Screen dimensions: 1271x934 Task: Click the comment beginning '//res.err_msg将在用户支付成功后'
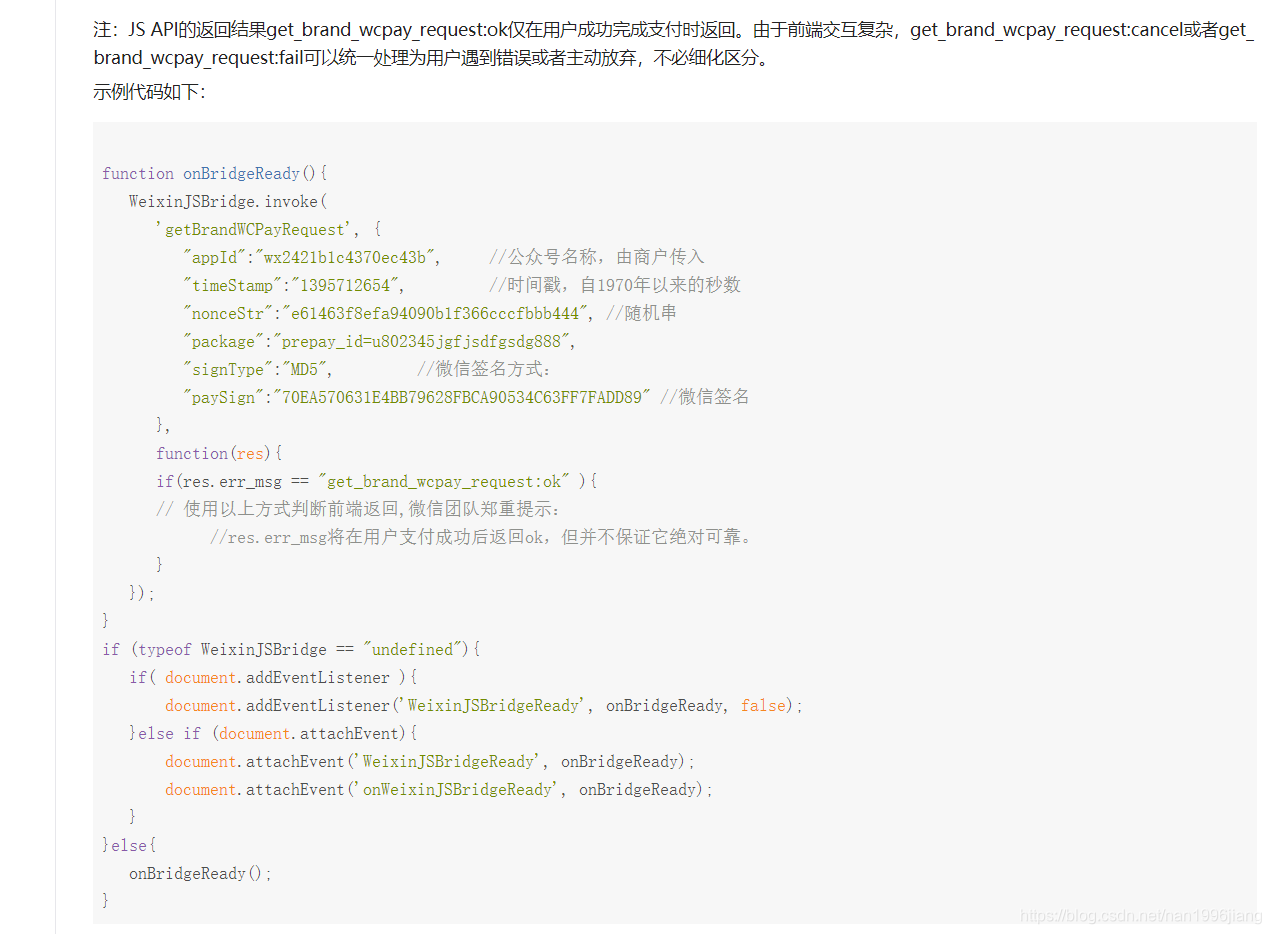coord(482,537)
